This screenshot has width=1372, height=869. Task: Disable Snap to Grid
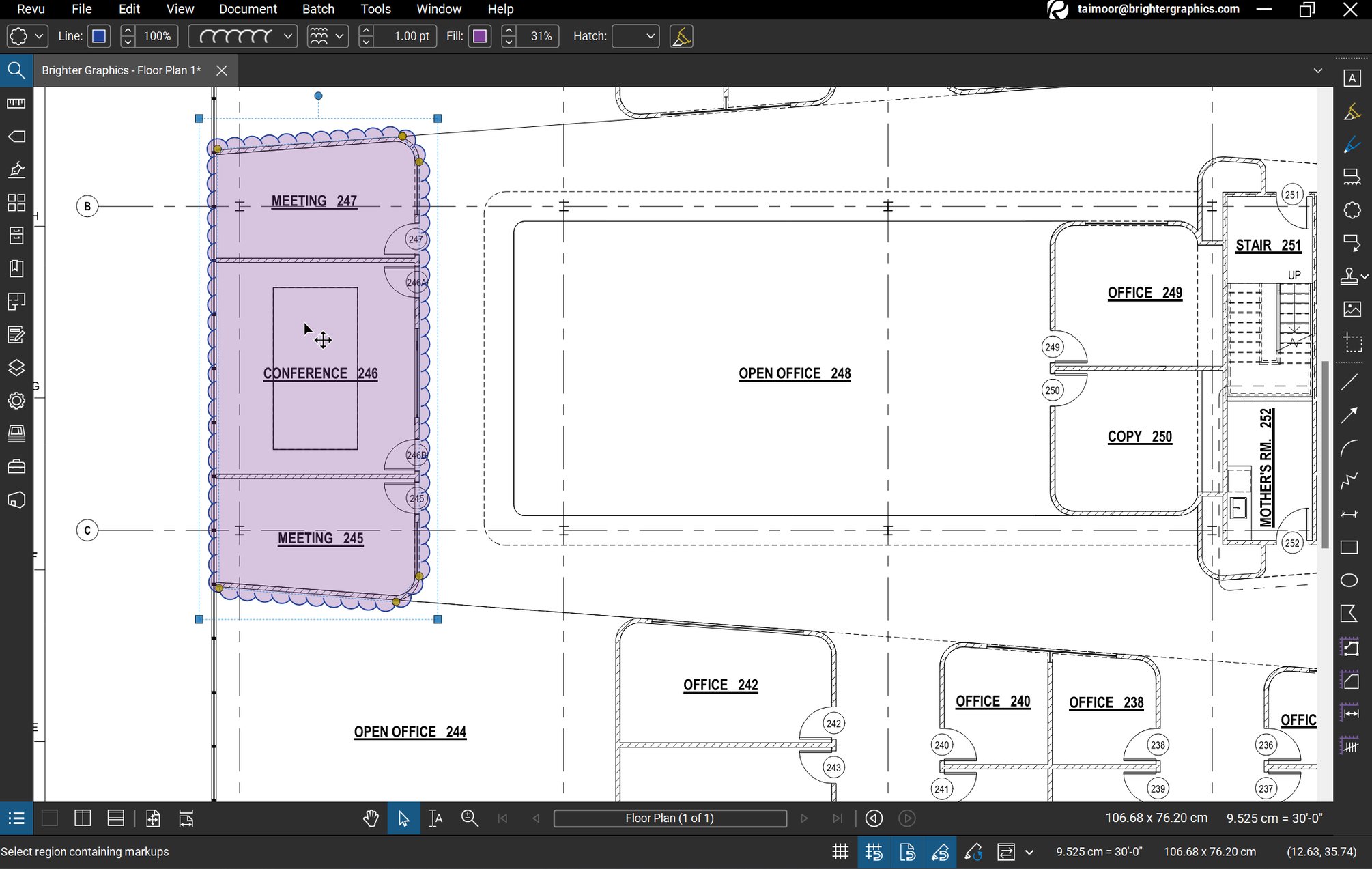pos(874,852)
